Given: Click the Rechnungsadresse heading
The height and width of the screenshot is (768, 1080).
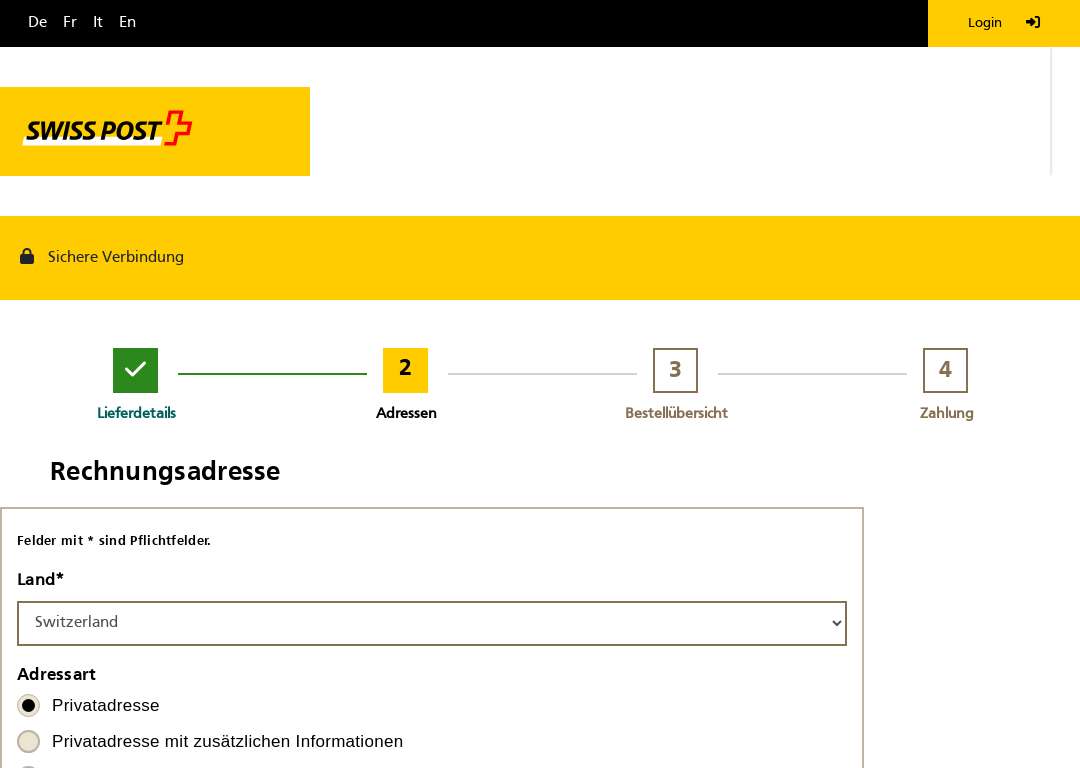Looking at the screenshot, I should (x=165, y=472).
